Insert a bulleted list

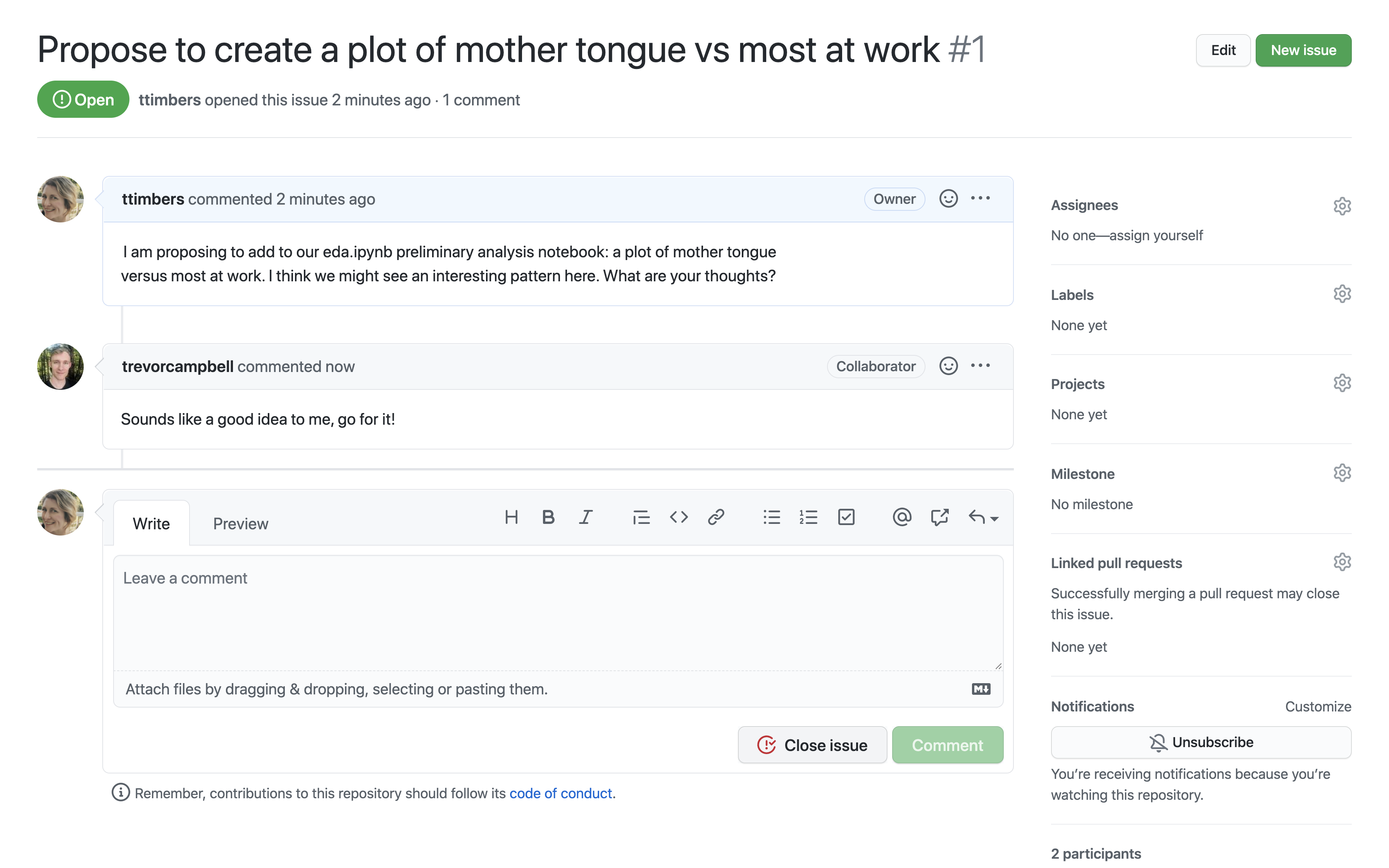(x=771, y=517)
